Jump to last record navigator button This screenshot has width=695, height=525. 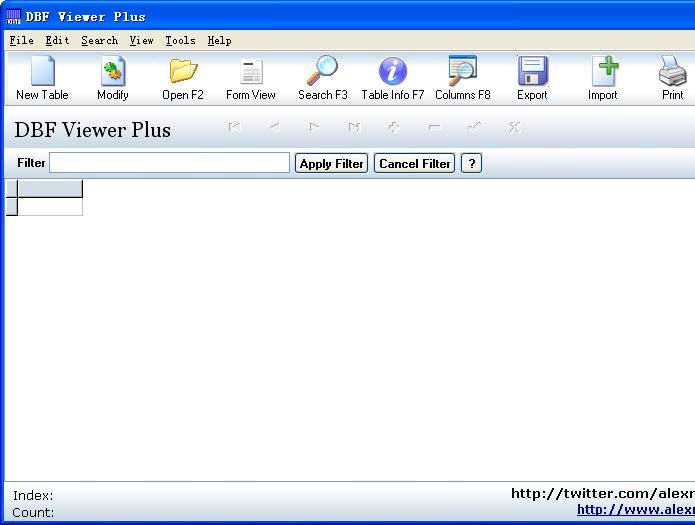354,128
